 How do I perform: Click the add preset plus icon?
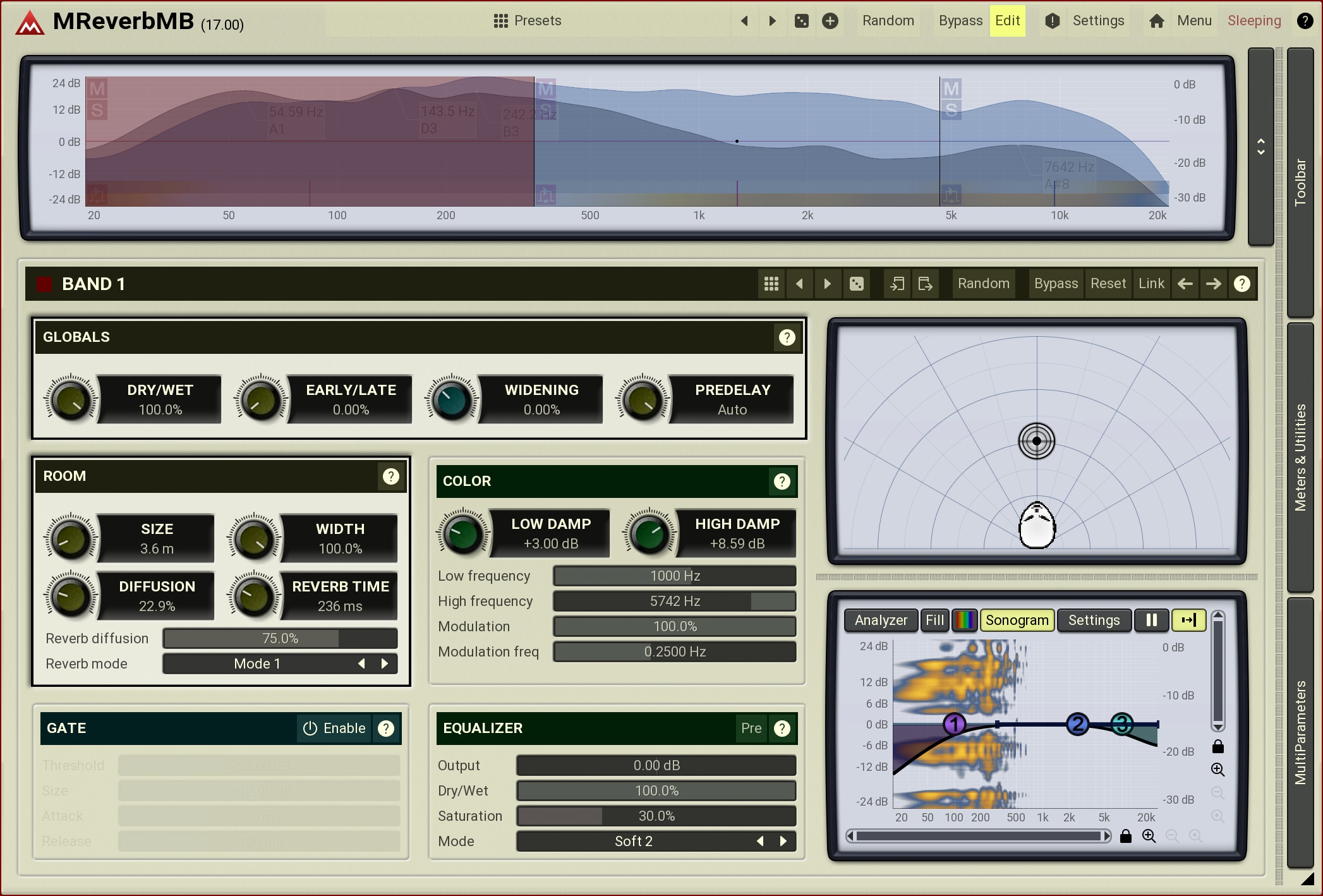click(x=830, y=21)
